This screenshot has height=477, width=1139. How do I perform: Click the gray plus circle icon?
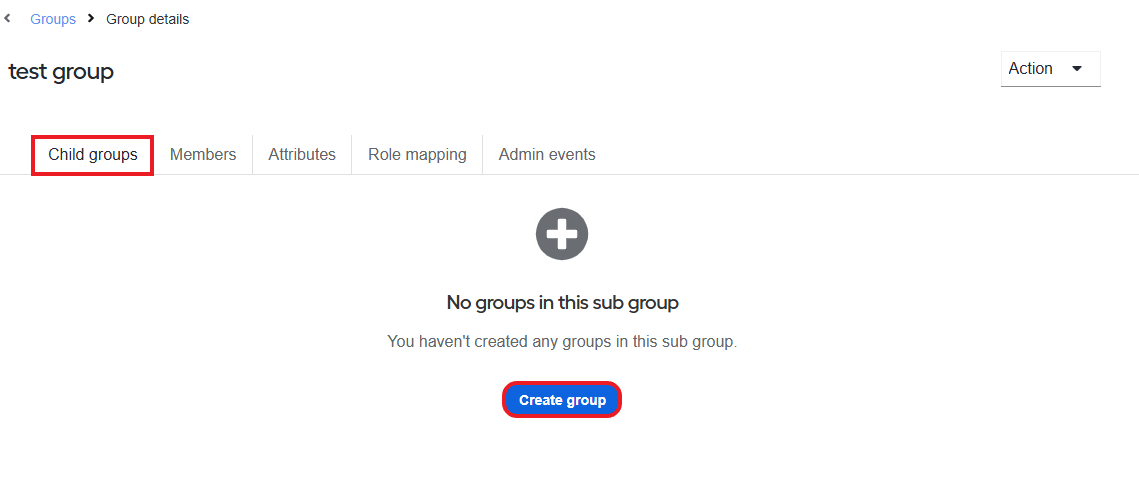562,234
